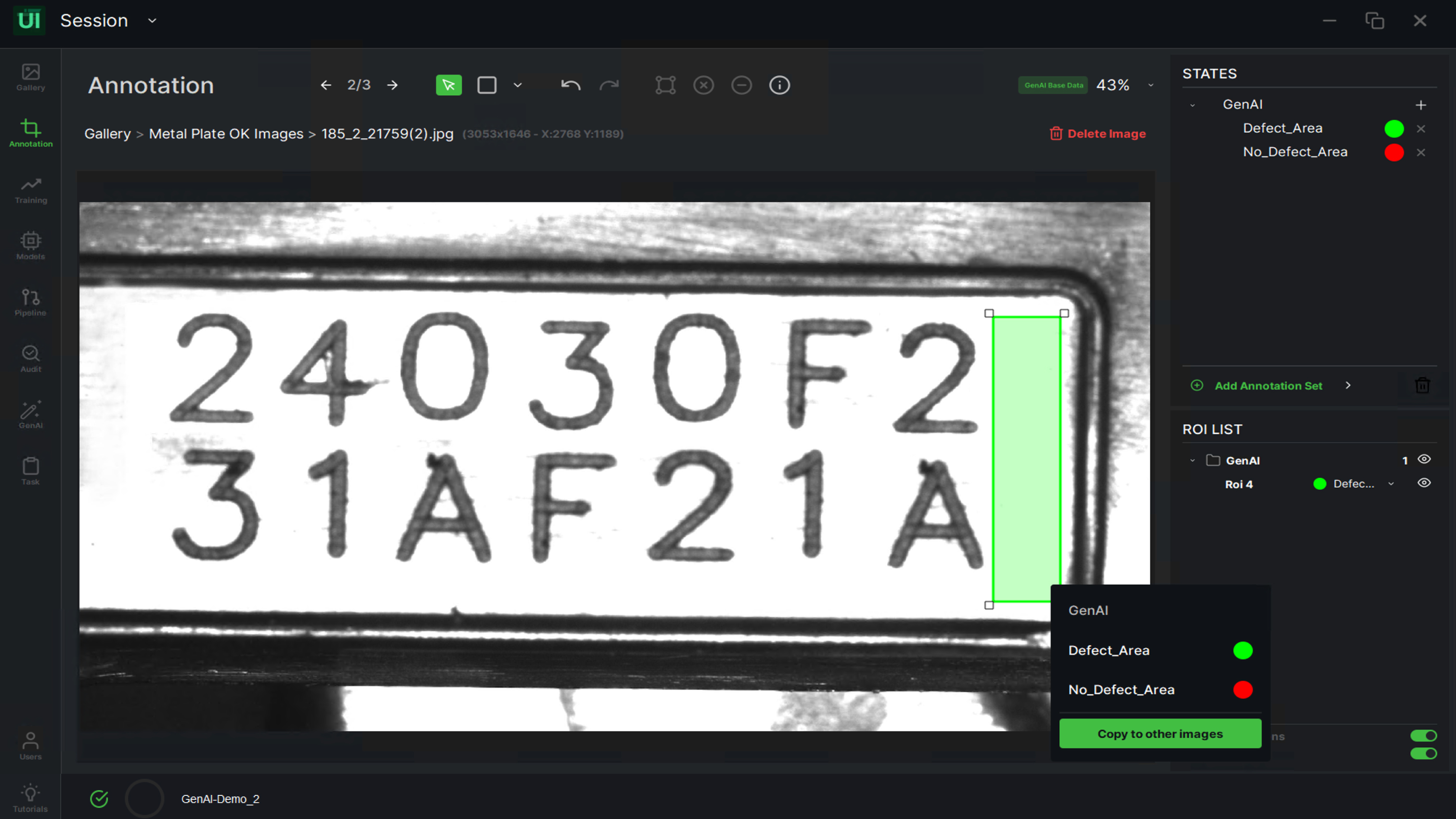Click Copy to other images button
Screen dimensions: 1456x819
pyautogui.click(x=1159, y=733)
